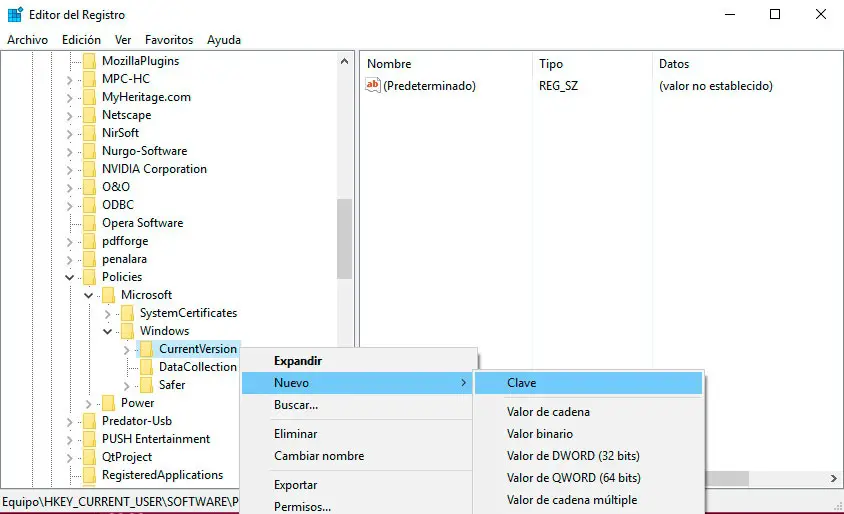Click the Predator-Usb folder icon
The width and height of the screenshot is (844, 514).
click(89, 421)
